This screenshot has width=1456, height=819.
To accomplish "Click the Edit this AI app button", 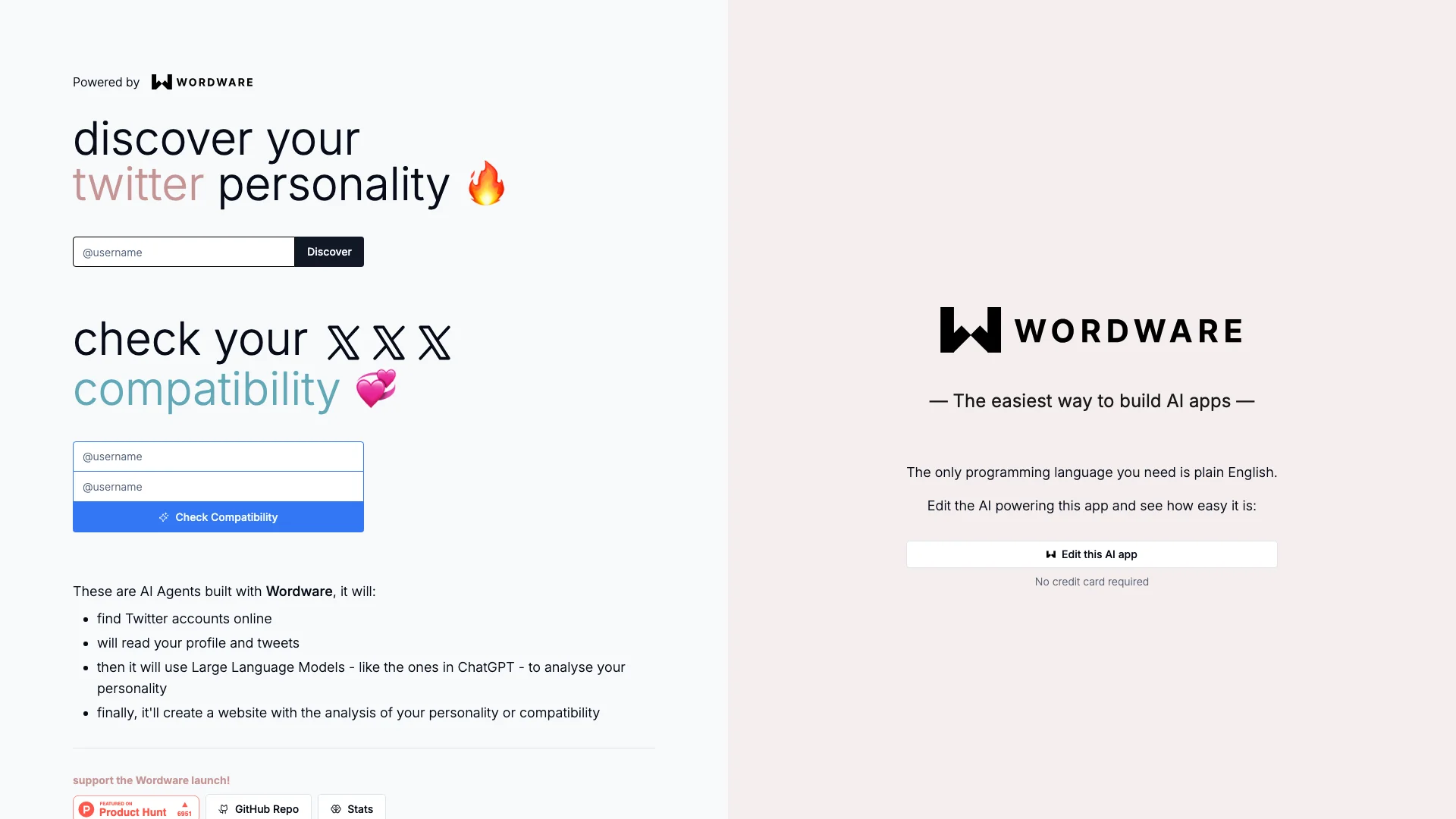I will pyautogui.click(x=1092, y=554).
